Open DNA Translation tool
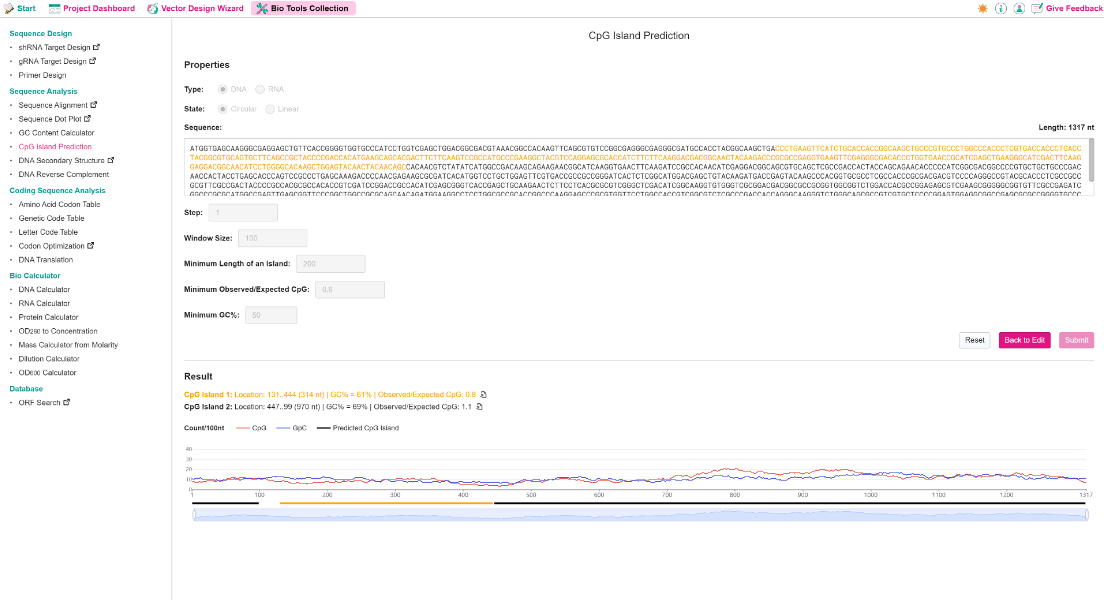The image size is (1104, 600). pyautogui.click(x=46, y=260)
